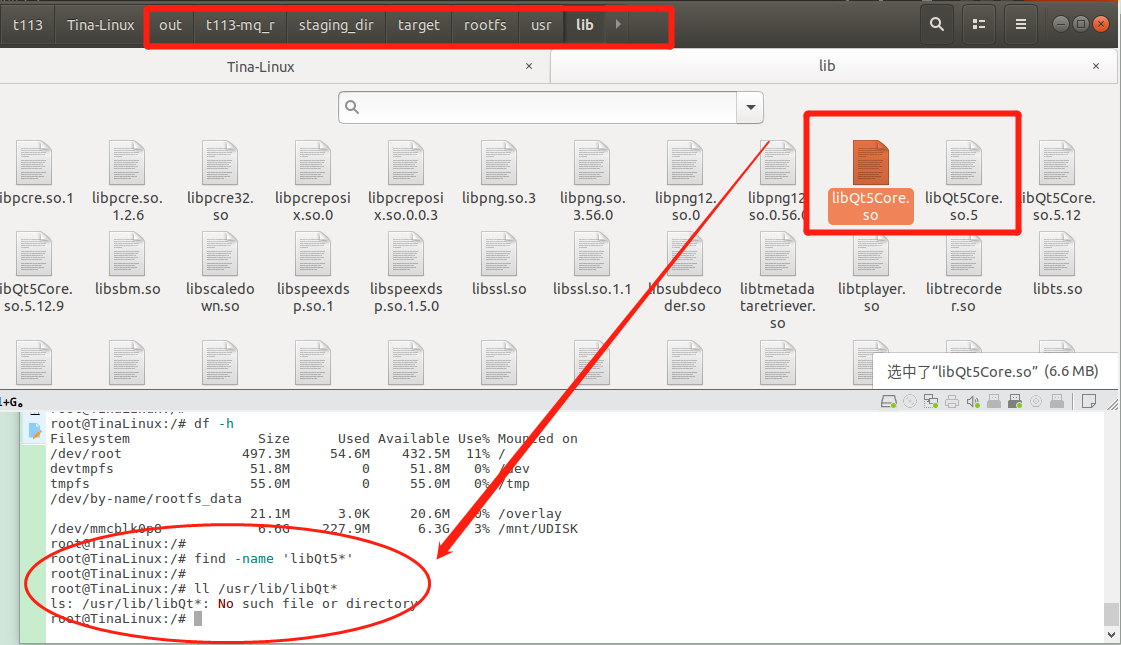Select file libQt5Core.so

point(870,182)
